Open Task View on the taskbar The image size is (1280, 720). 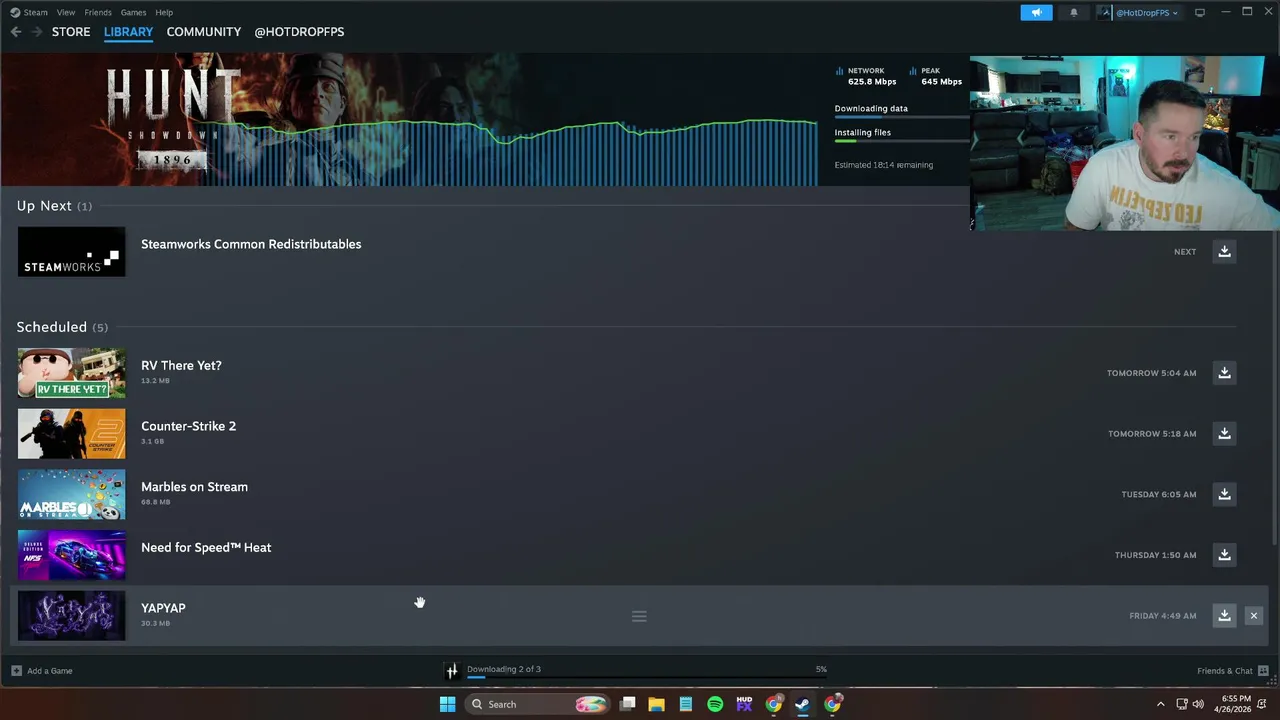pos(627,704)
